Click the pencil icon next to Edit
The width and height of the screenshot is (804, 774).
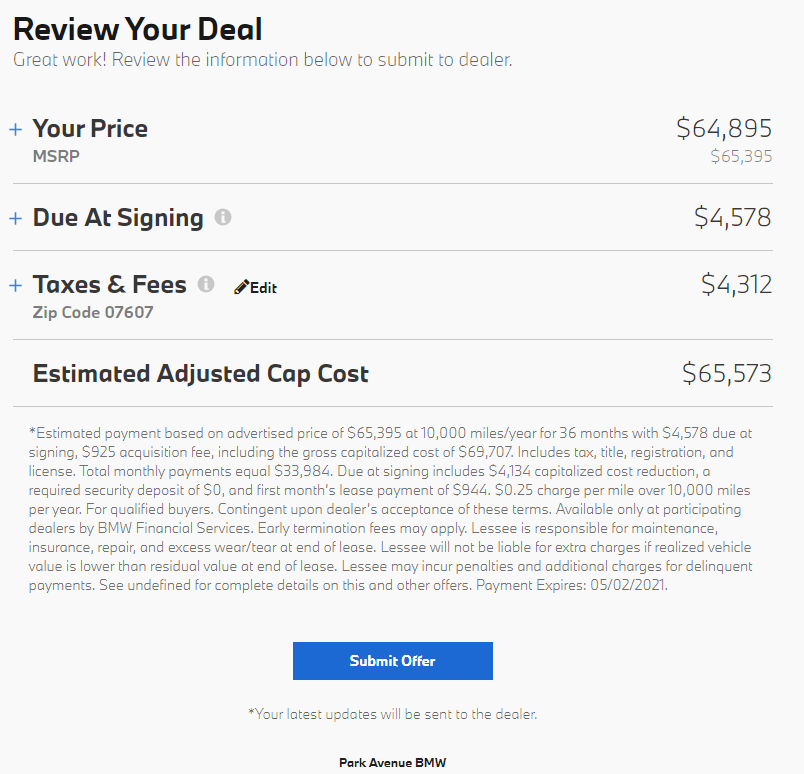click(x=242, y=287)
